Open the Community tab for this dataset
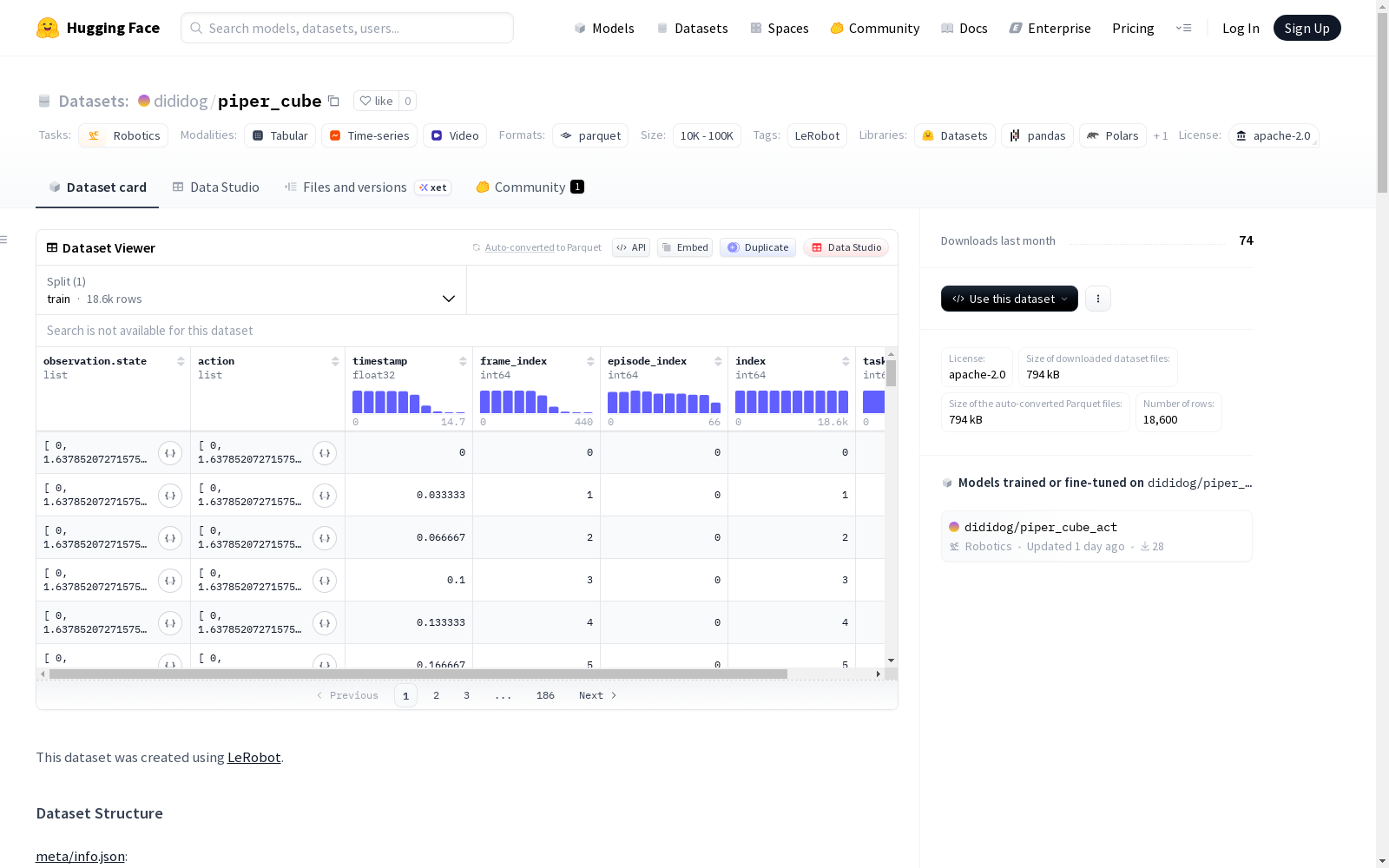The width and height of the screenshot is (1389, 868). click(x=530, y=187)
